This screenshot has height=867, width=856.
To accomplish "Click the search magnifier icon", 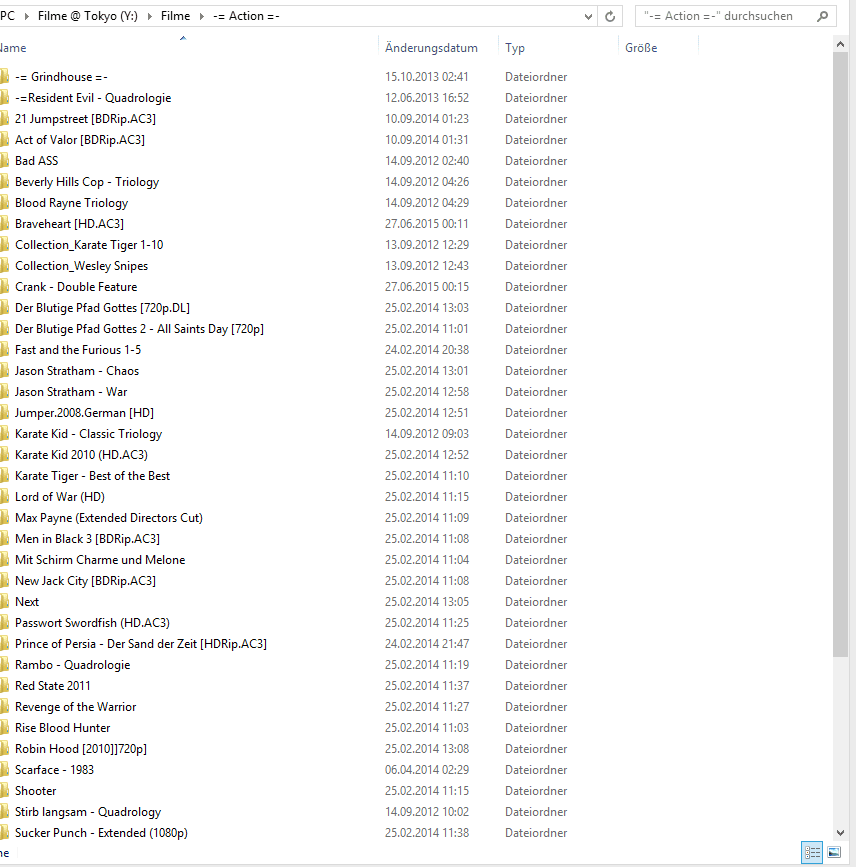I will (x=823, y=16).
